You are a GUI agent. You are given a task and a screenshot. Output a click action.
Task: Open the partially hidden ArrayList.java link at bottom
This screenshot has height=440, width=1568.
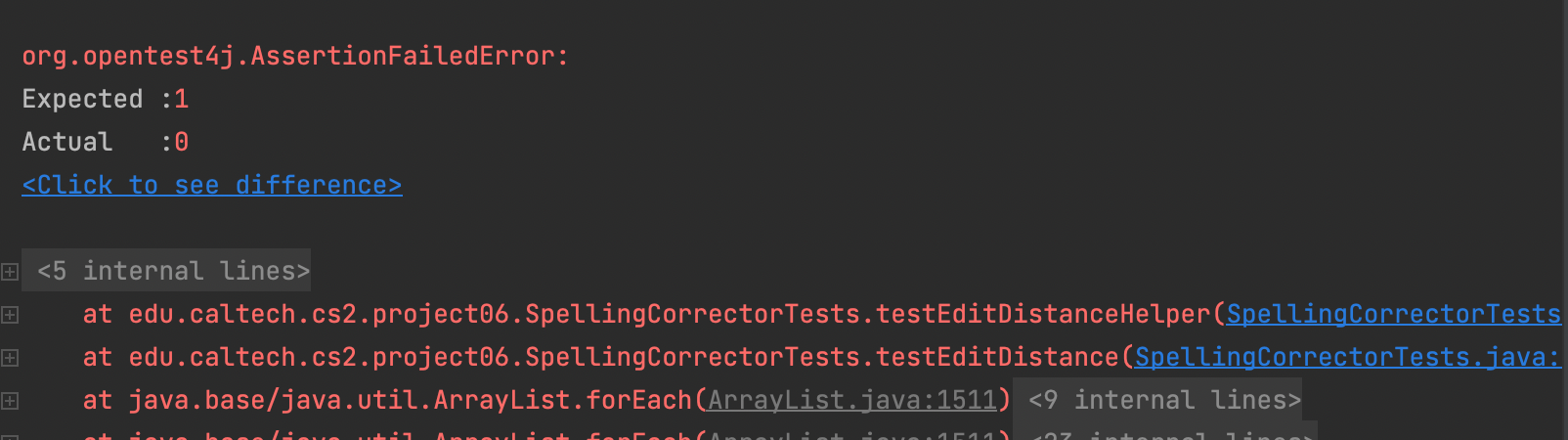851,434
